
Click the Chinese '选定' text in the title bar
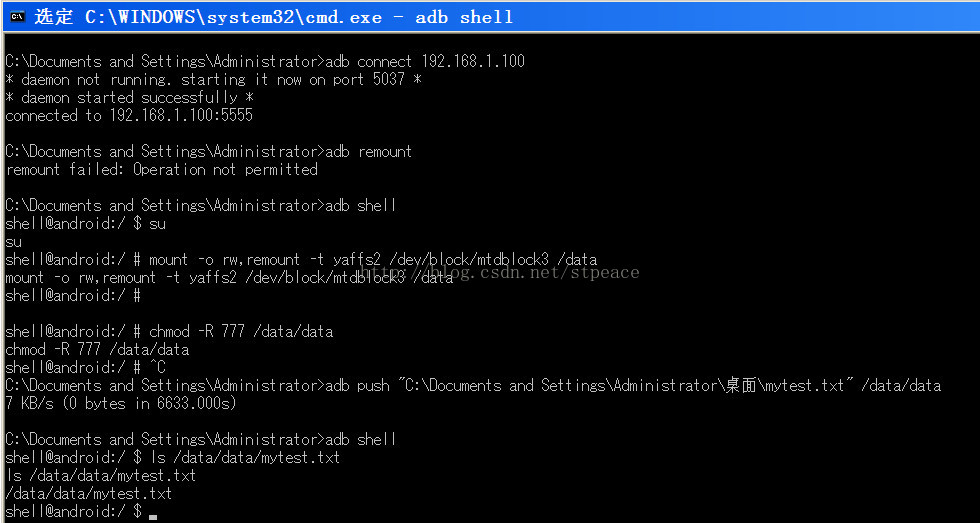point(54,17)
